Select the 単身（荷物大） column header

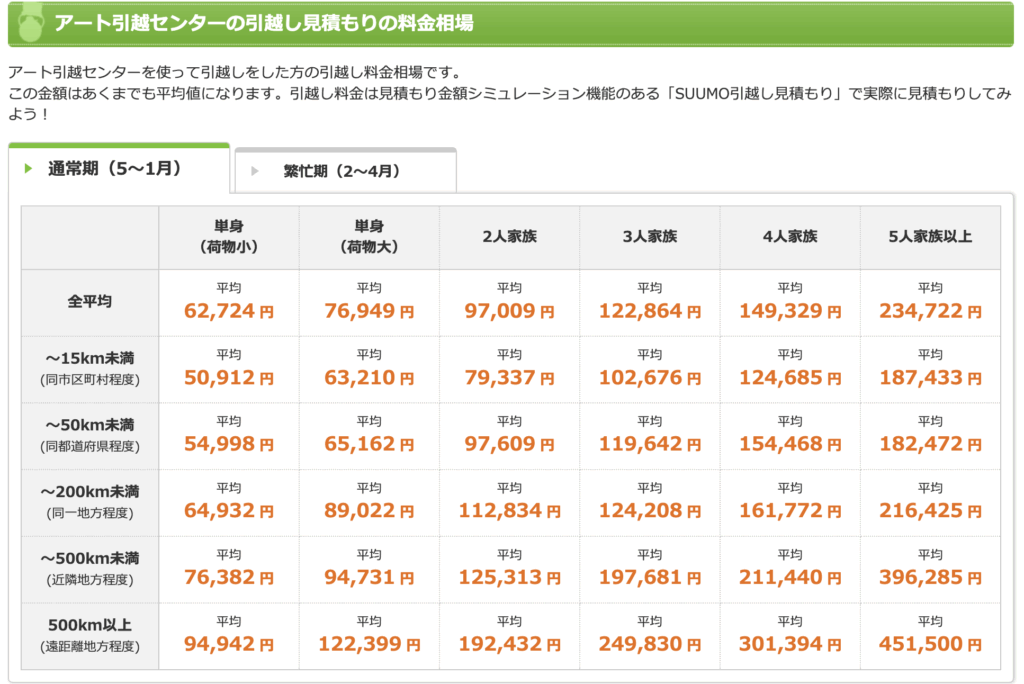pos(369,236)
